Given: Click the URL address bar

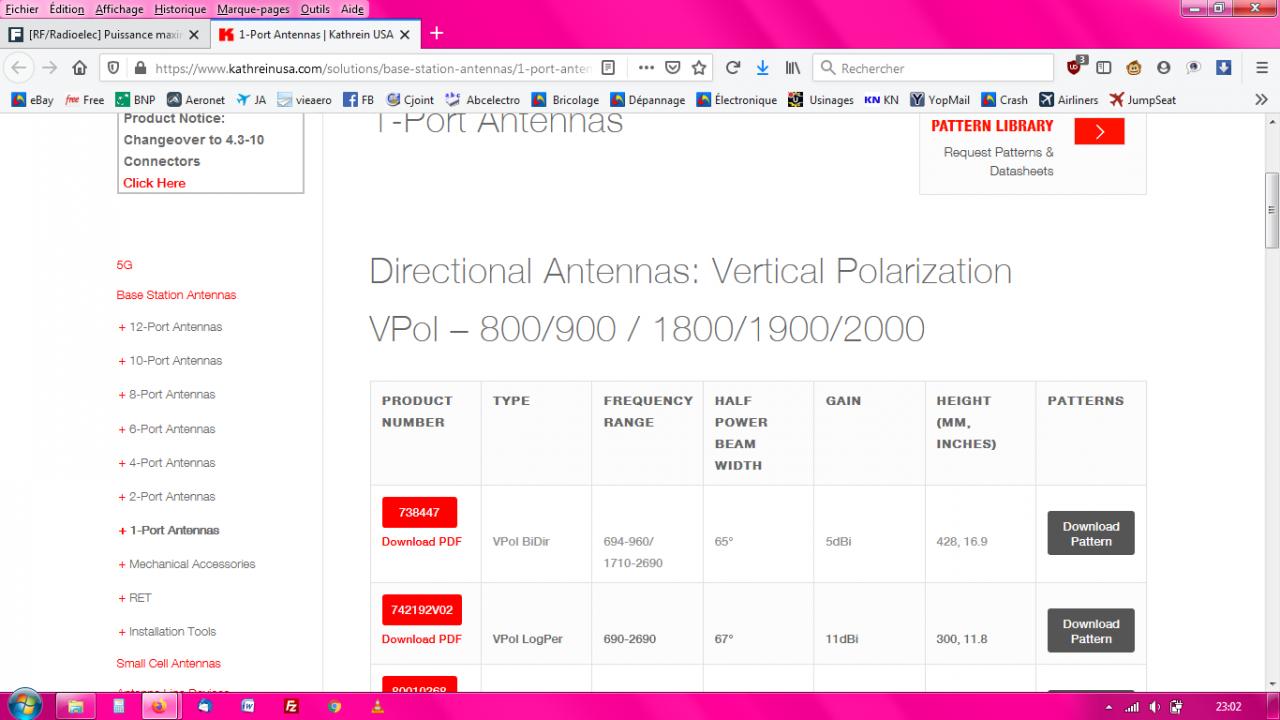Looking at the screenshot, I should coord(372,68).
